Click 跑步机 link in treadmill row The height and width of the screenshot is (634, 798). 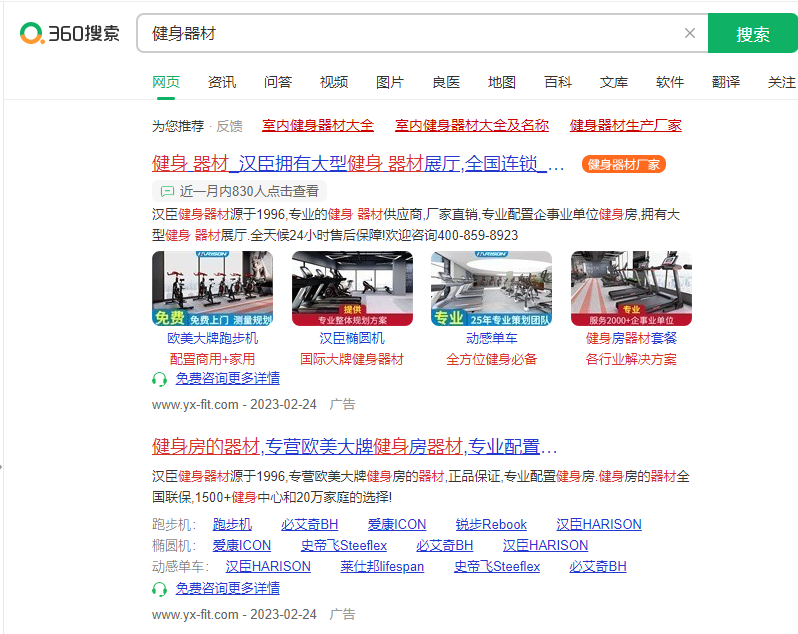tap(232, 524)
